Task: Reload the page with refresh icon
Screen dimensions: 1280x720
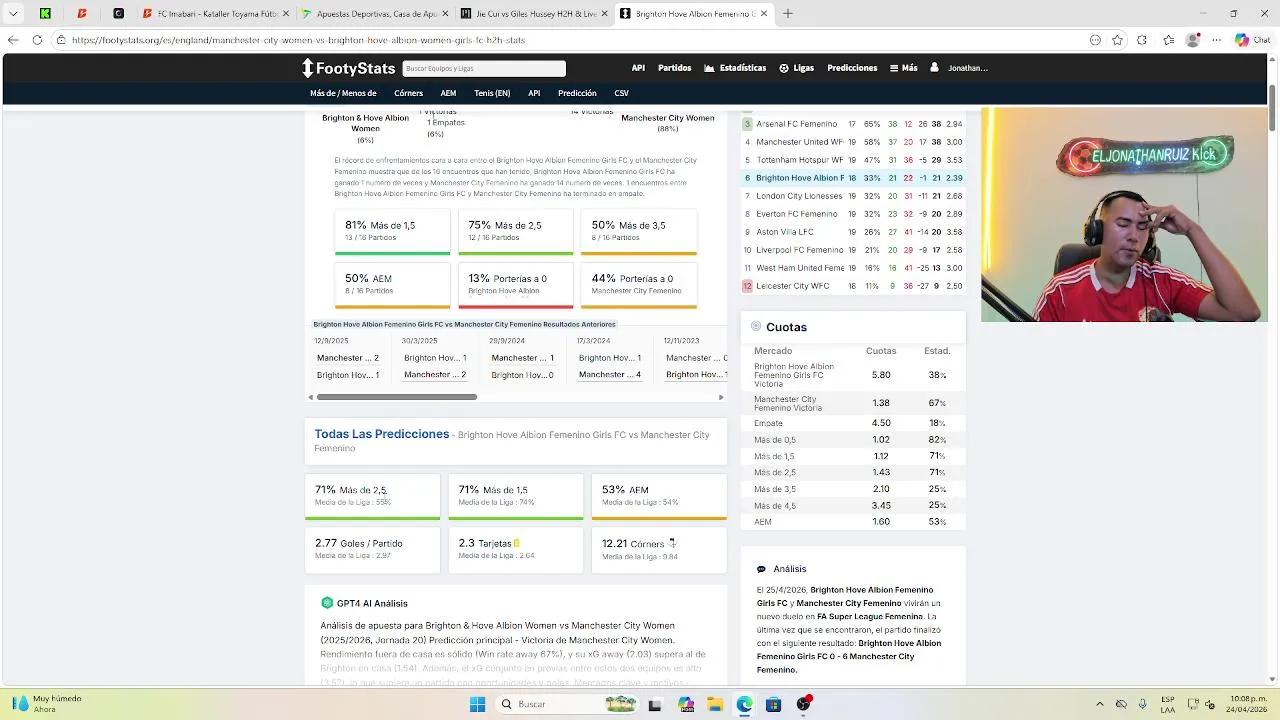Action: click(x=37, y=40)
